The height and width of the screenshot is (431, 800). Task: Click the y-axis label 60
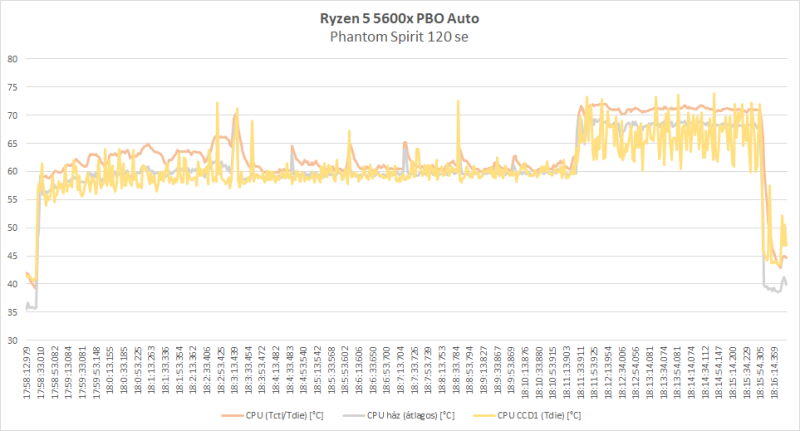(x=12, y=171)
